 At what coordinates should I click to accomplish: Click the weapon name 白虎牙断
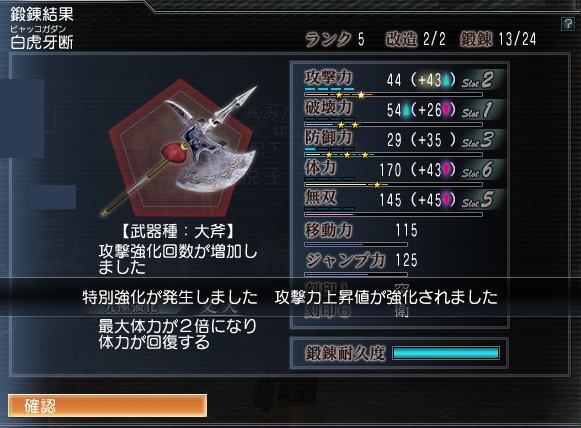(x=42, y=42)
